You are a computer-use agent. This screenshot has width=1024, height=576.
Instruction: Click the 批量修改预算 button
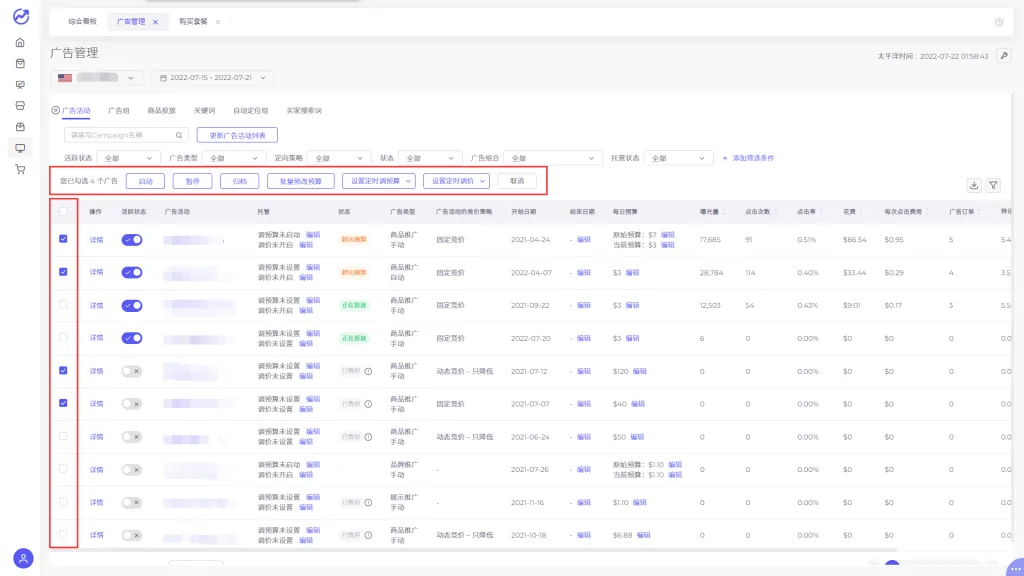pos(300,181)
